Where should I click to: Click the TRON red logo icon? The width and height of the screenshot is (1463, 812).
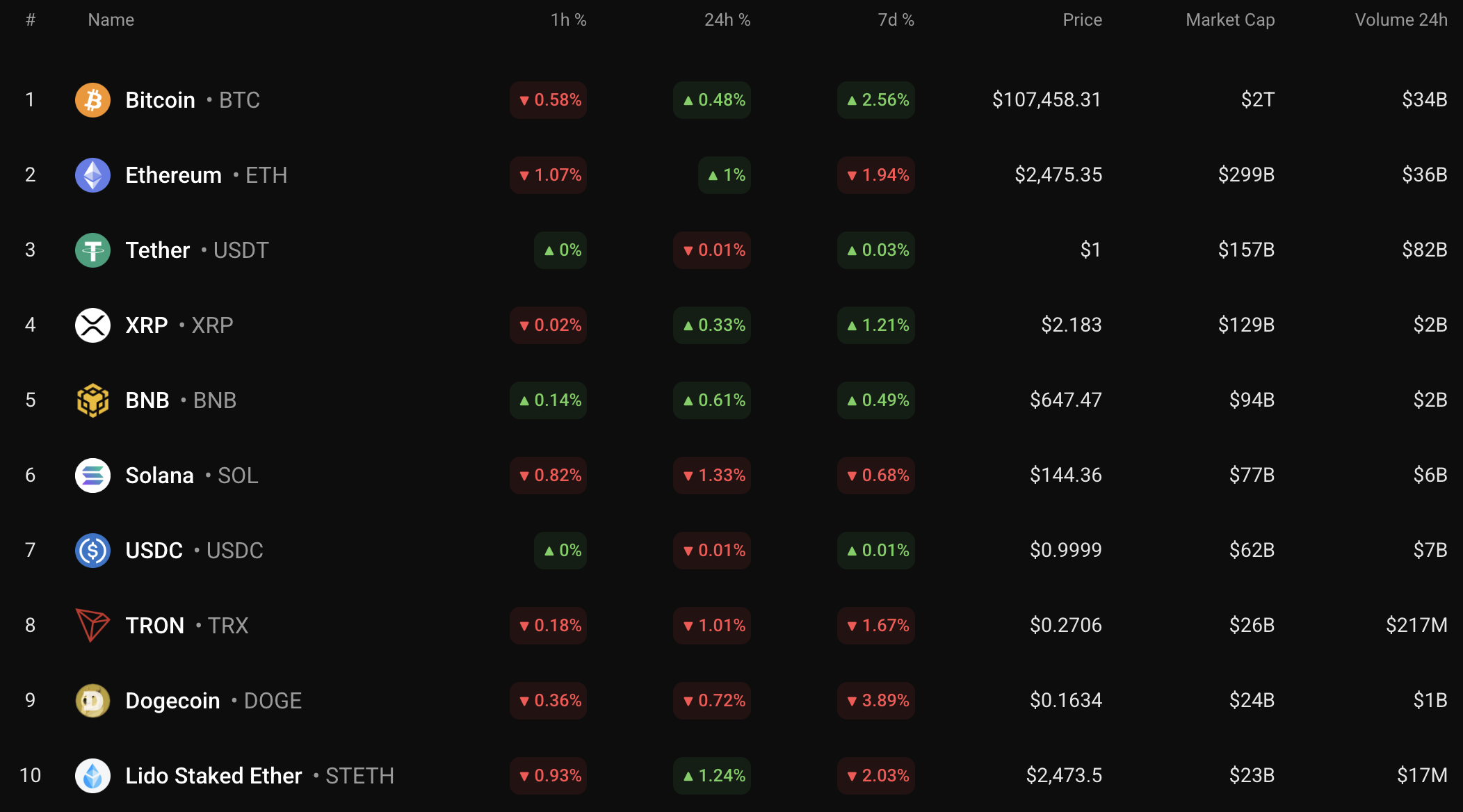pyautogui.click(x=92, y=626)
